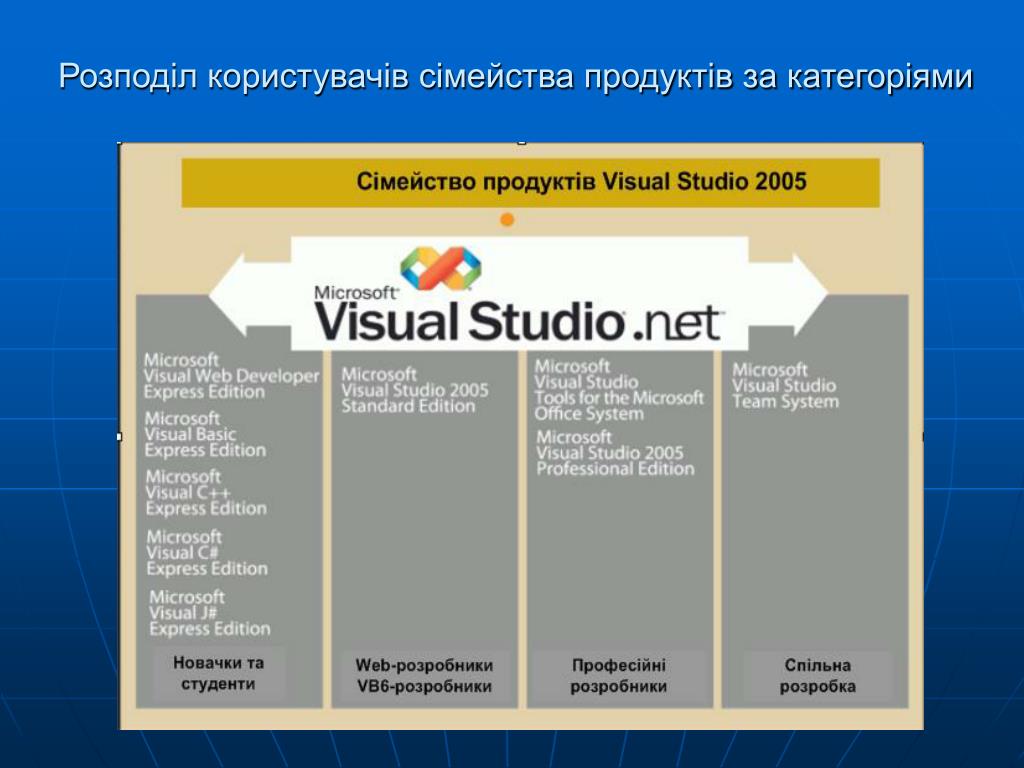The image size is (1024, 768).
Task: Click the orange dot under the banner
Action: [x=507, y=220]
